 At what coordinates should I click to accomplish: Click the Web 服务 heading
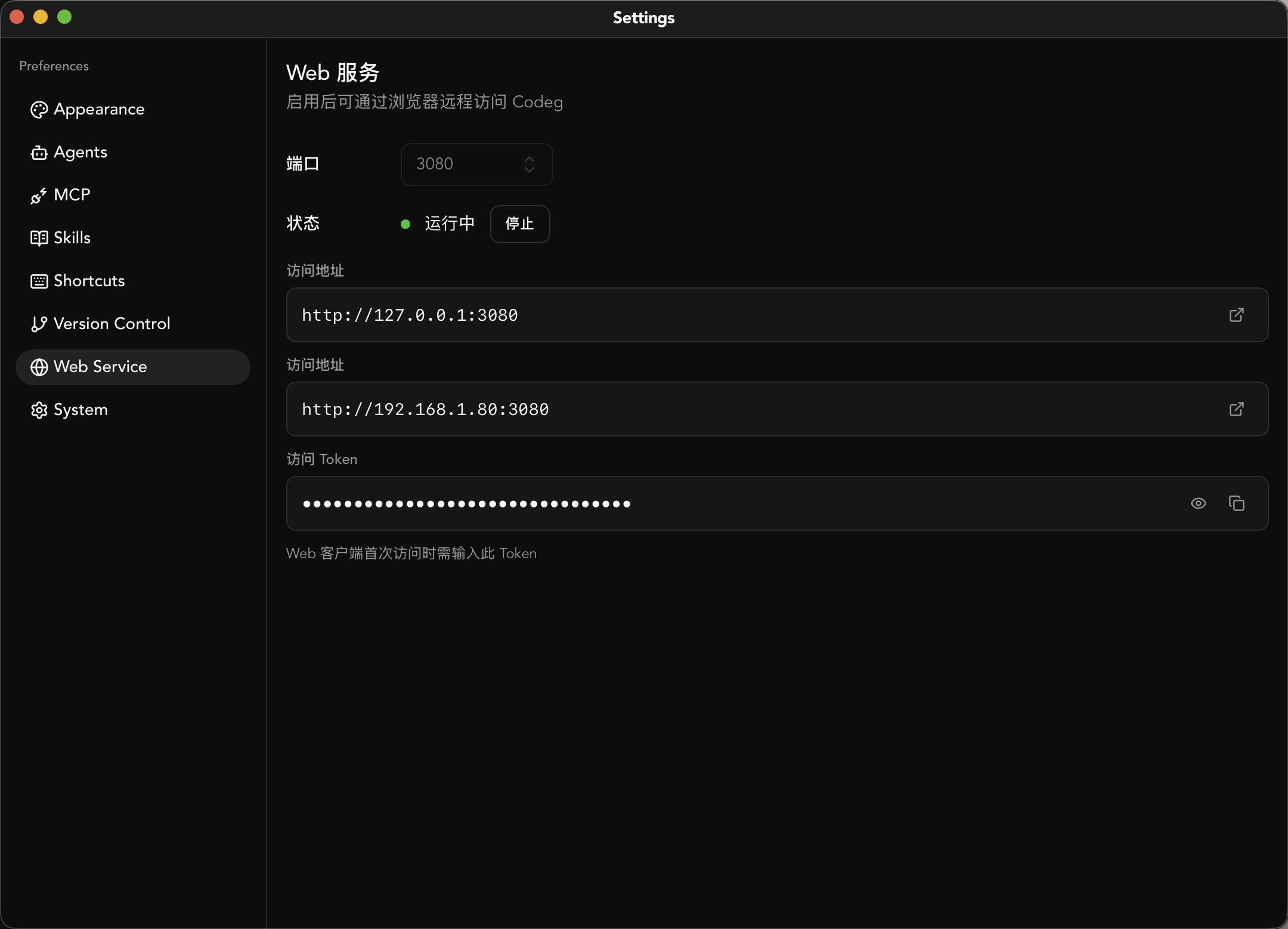(333, 73)
